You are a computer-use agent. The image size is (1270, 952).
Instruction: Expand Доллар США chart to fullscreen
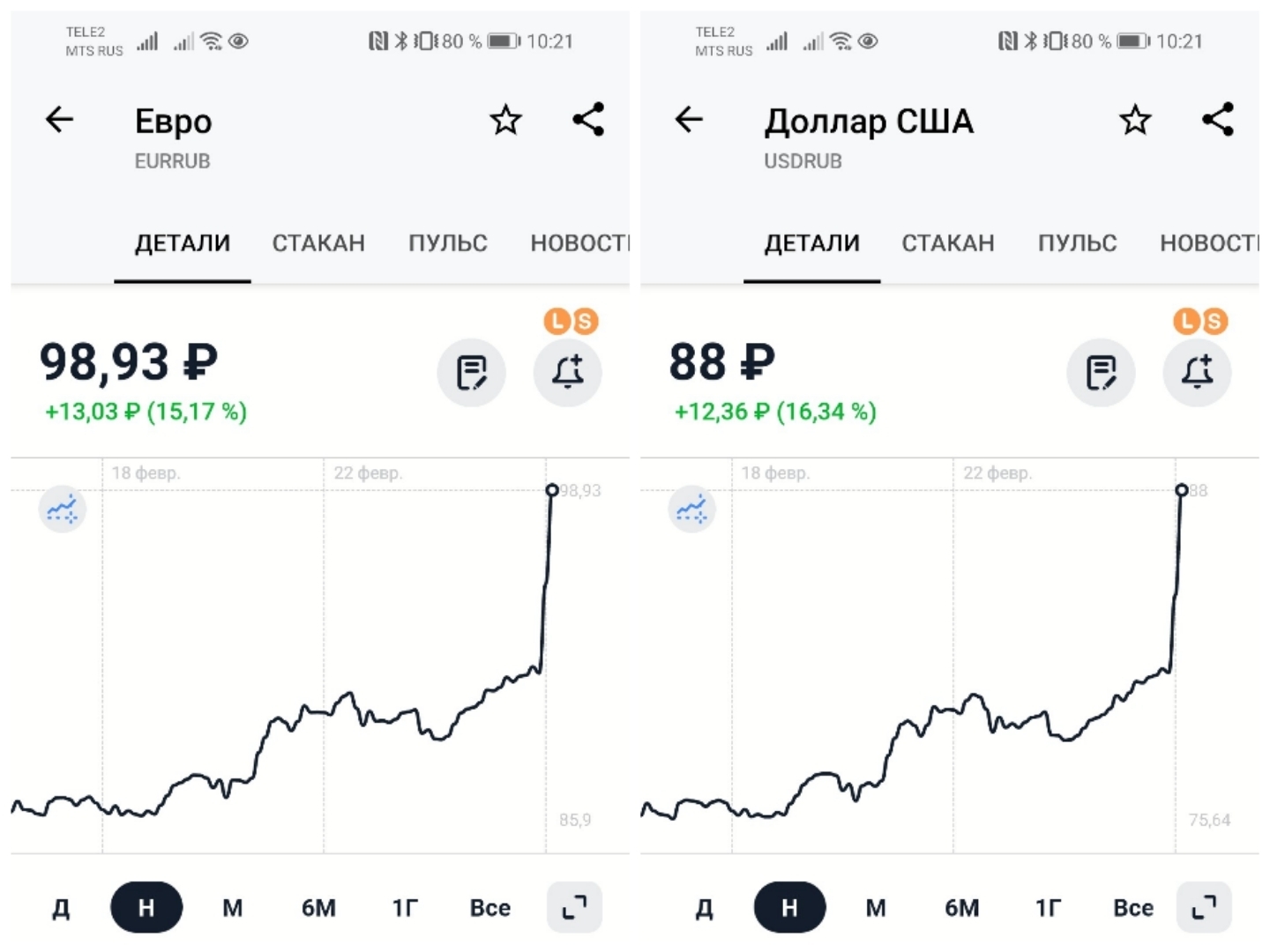[x=1204, y=907]
